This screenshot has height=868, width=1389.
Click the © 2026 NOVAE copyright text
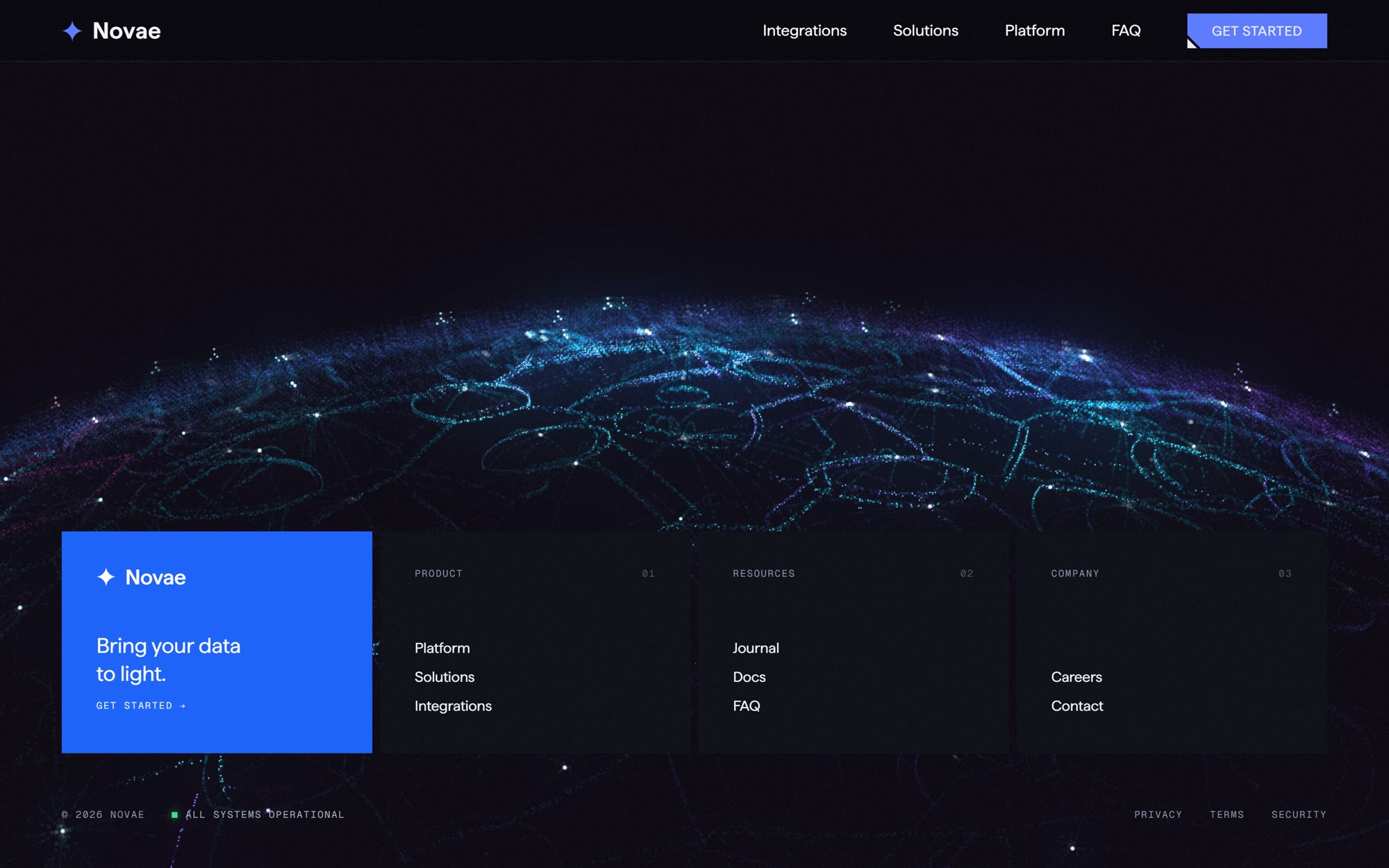[103, 815]
